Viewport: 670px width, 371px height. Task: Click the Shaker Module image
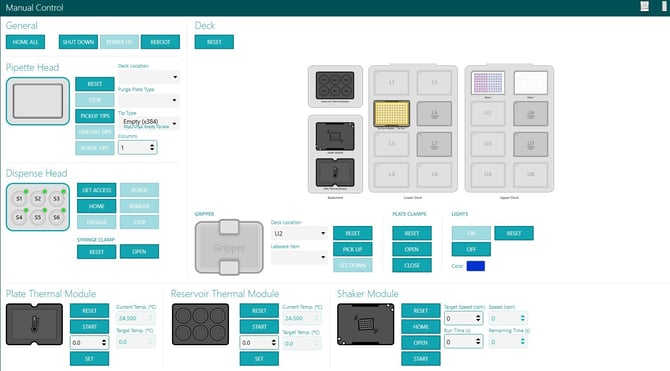[365, 324]
